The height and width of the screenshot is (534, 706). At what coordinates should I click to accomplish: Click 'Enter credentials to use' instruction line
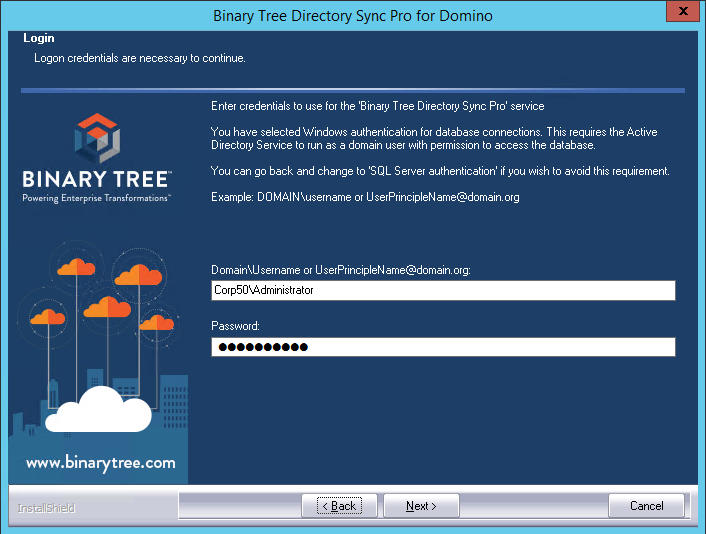pos(378,106)
